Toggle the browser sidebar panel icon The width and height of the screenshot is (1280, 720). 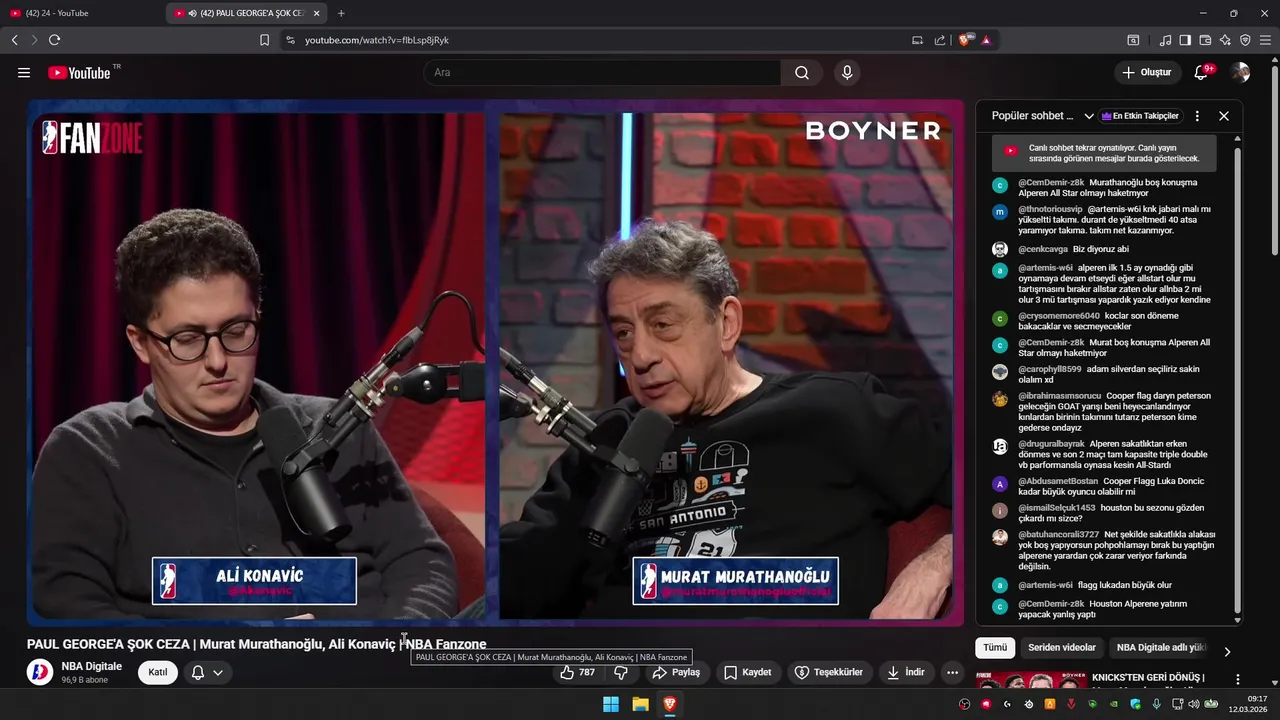pyautogui.click(x=1185, y=40)
